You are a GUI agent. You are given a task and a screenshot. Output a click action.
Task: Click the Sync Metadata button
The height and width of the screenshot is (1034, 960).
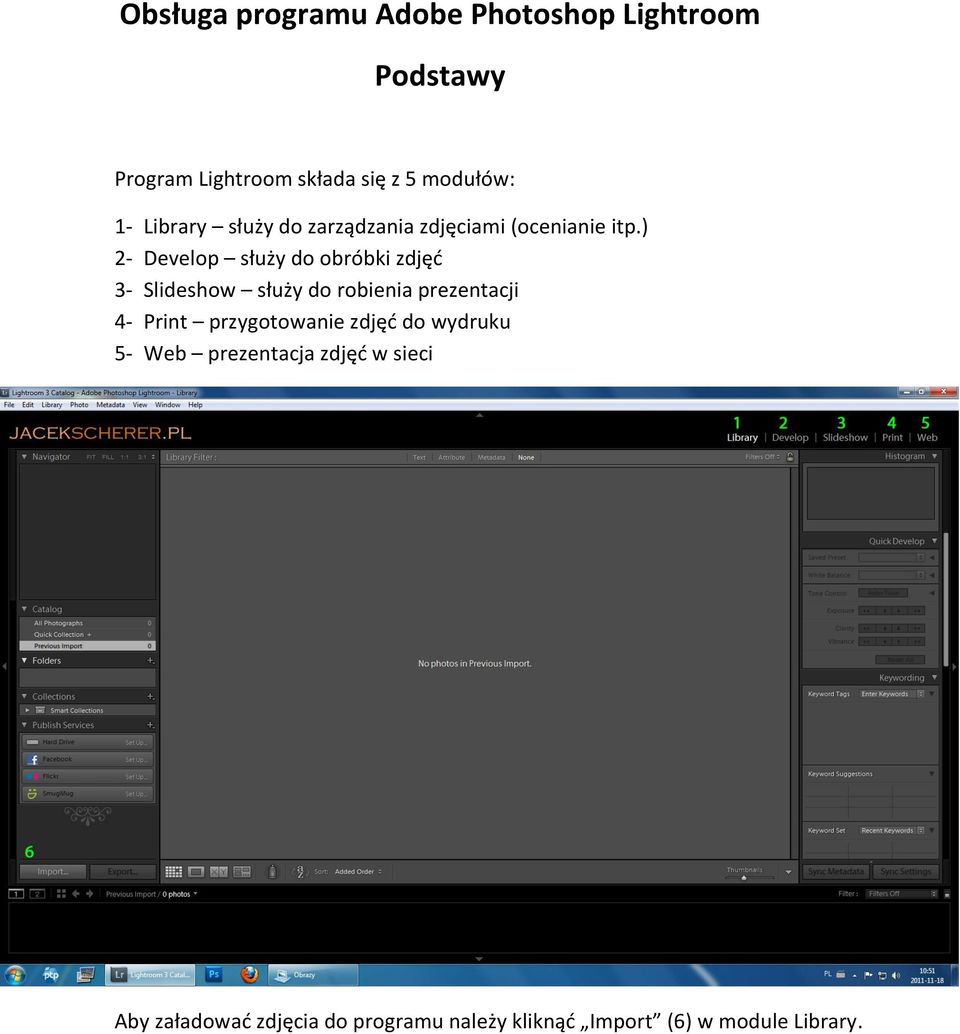835,871
